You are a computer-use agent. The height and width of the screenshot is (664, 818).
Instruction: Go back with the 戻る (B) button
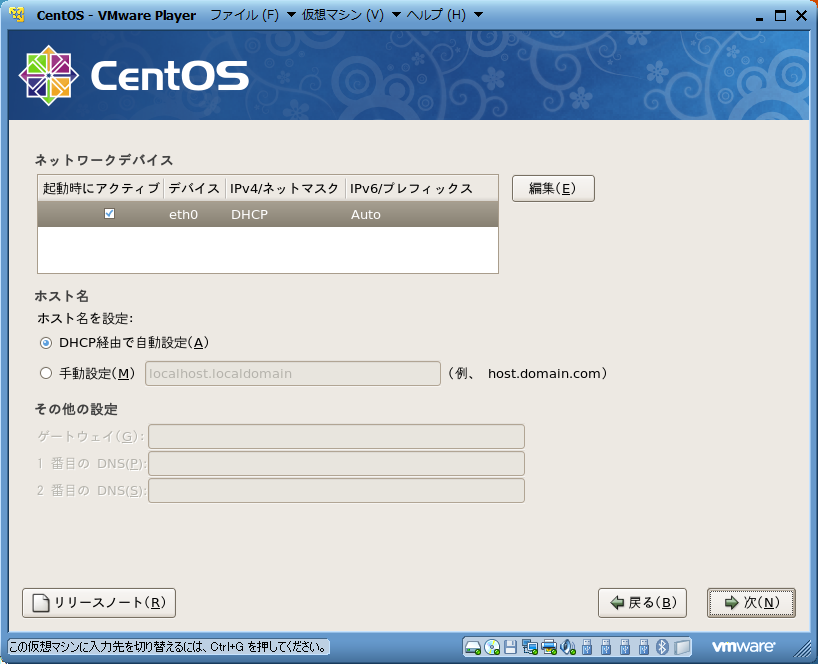[642, 603]
